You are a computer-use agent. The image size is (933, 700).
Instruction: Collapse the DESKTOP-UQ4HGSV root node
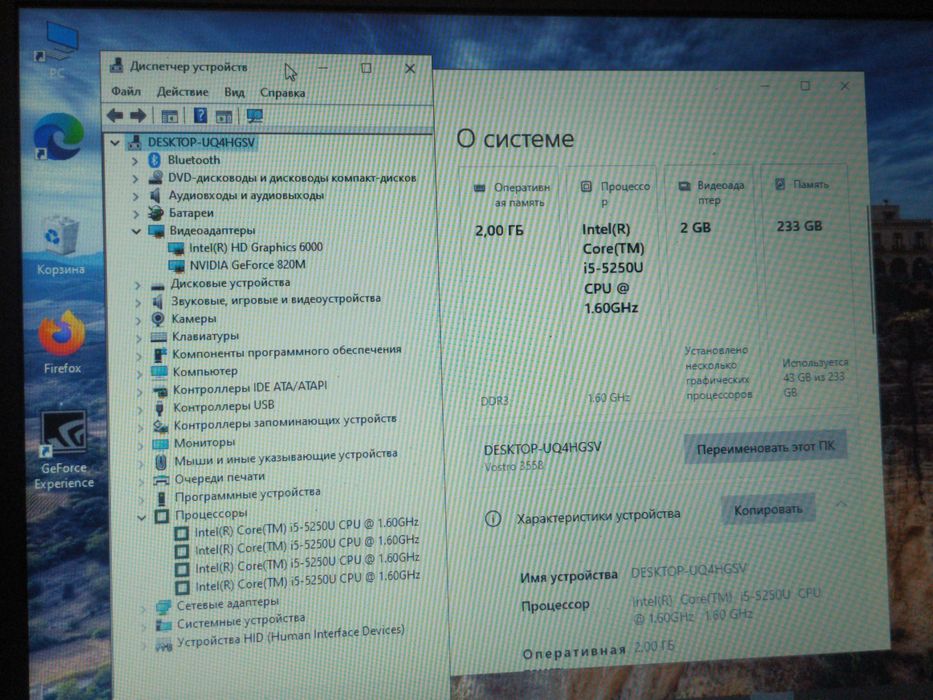(115, 142)
